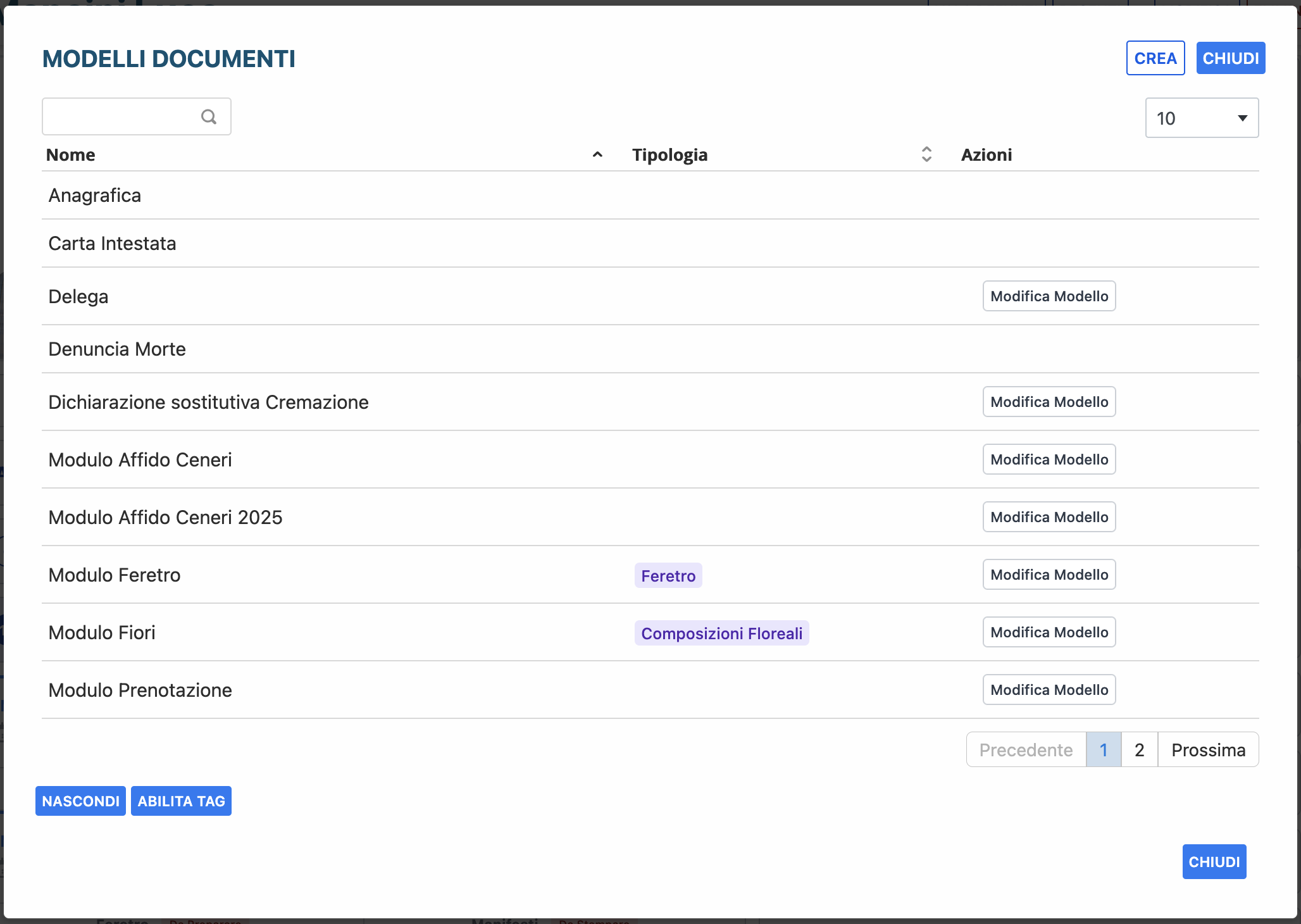Click the Feretro type tag
This screenshot has width=1301, height=924.
tap(668, 576)
